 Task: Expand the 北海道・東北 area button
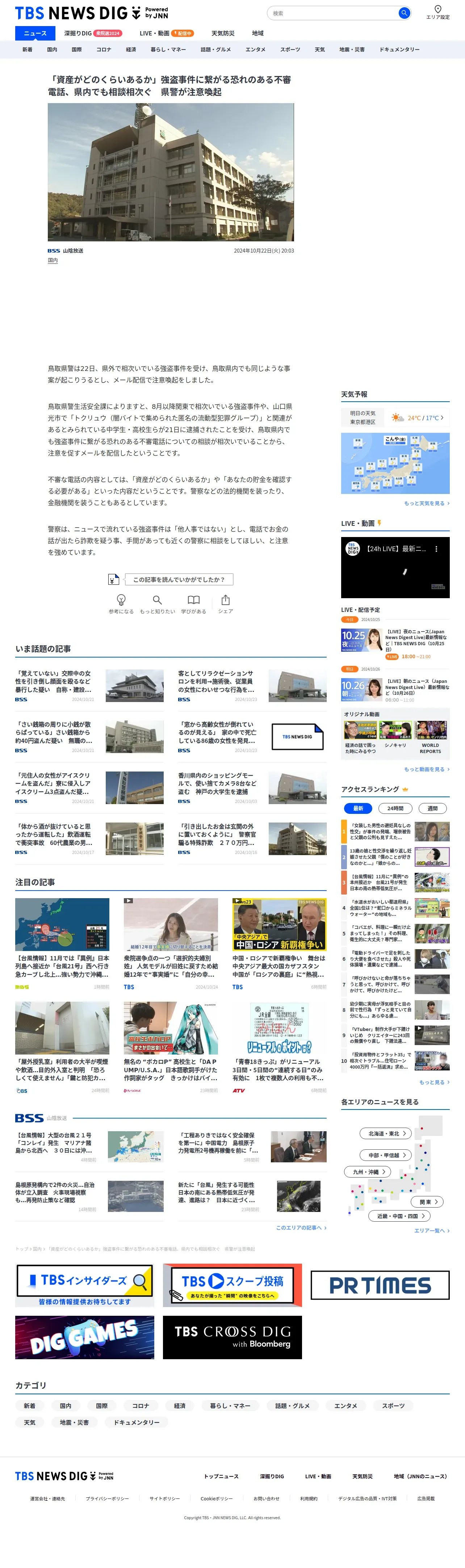(386, 1133)
